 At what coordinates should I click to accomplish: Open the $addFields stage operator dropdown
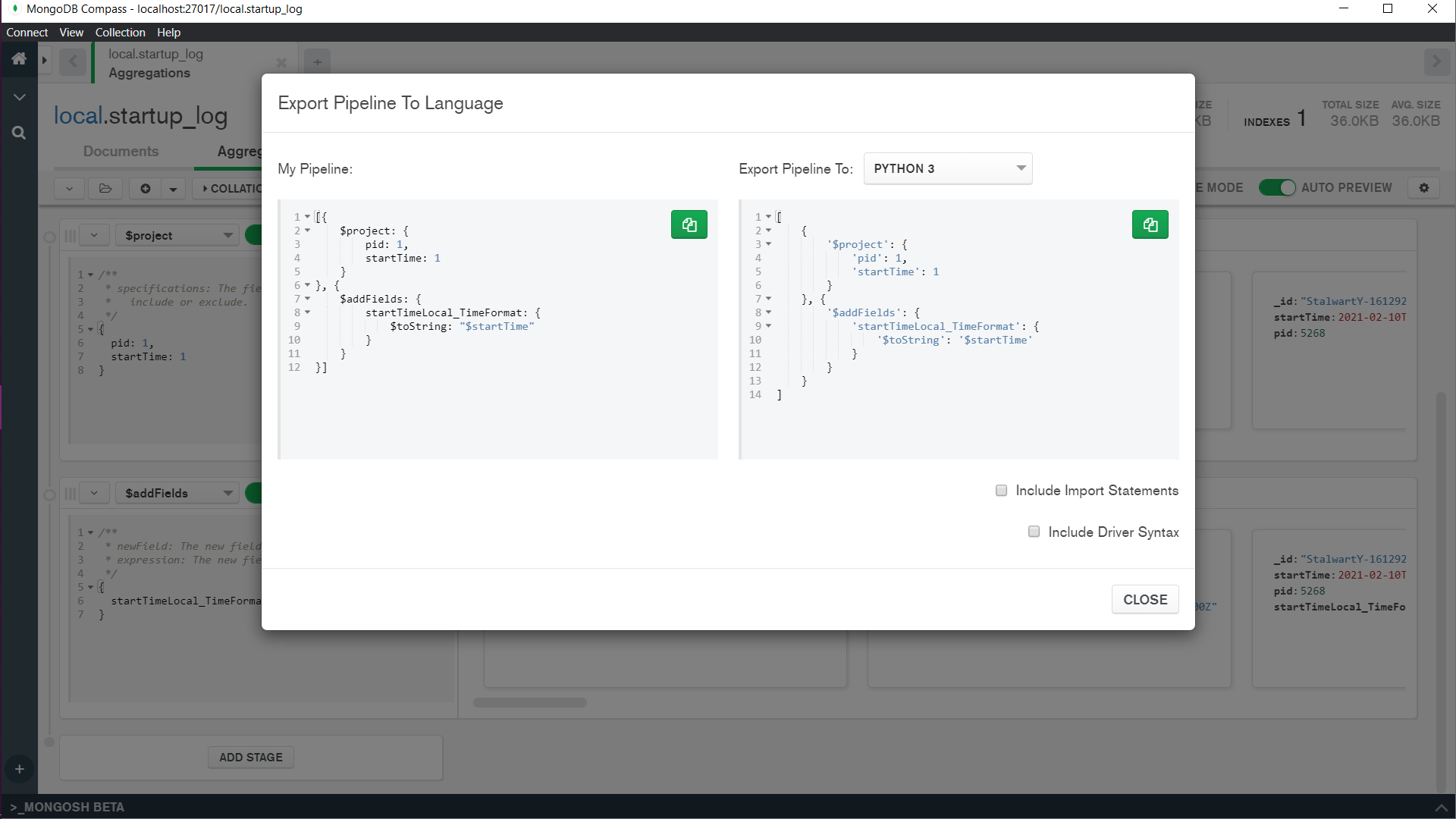coord(177,493)
